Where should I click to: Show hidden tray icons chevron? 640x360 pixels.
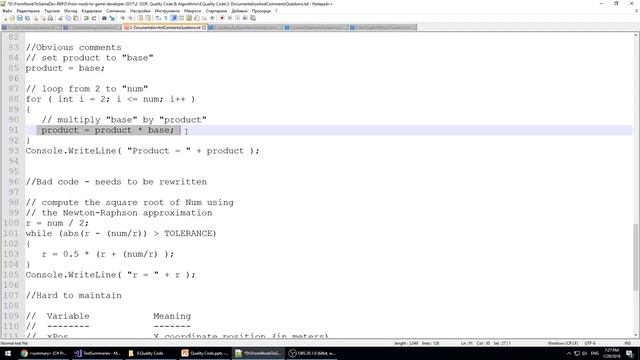tap(569, 353)
